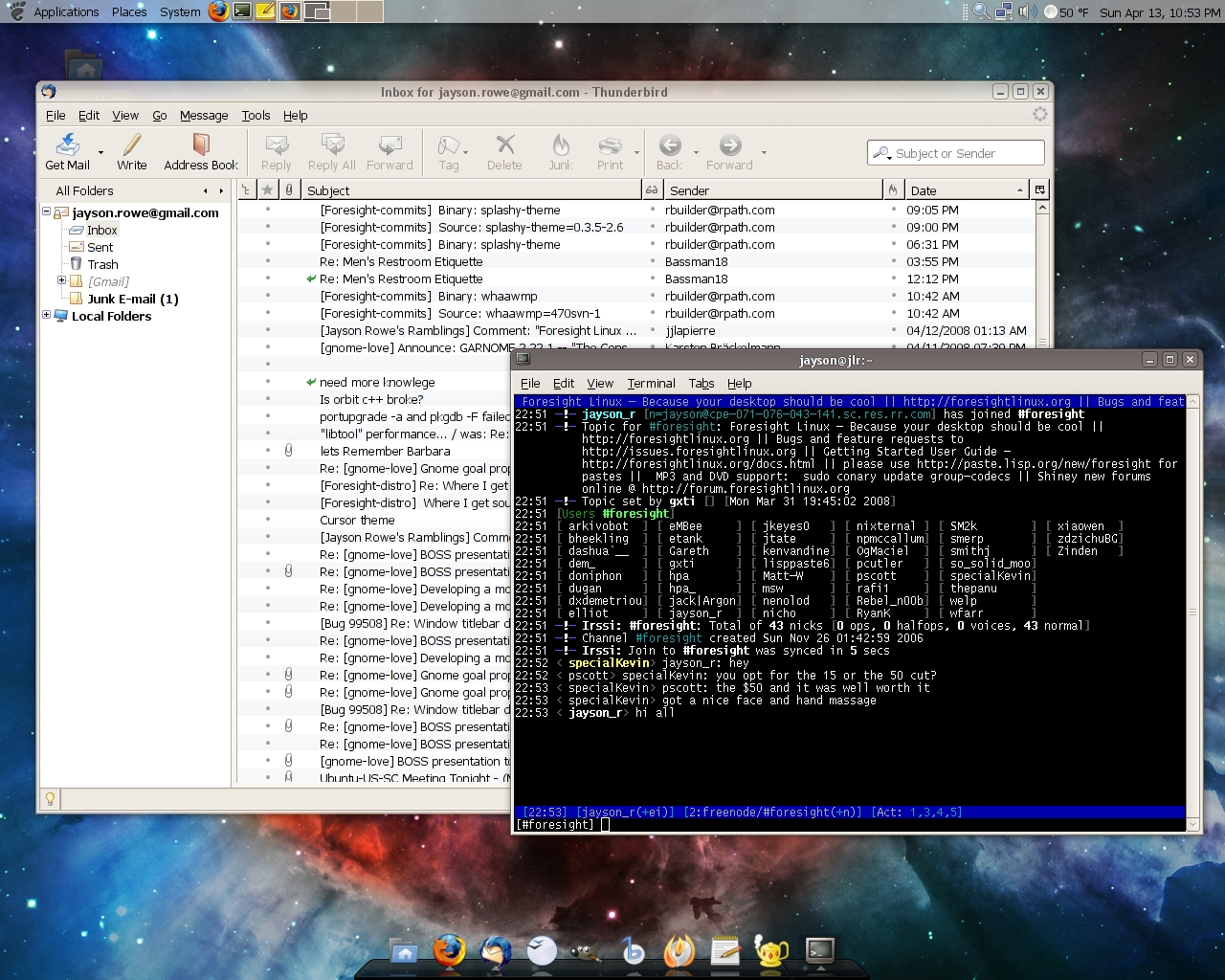Click the volume icon in top panel
1225x980 pixels.
(x=1027, y=11)
